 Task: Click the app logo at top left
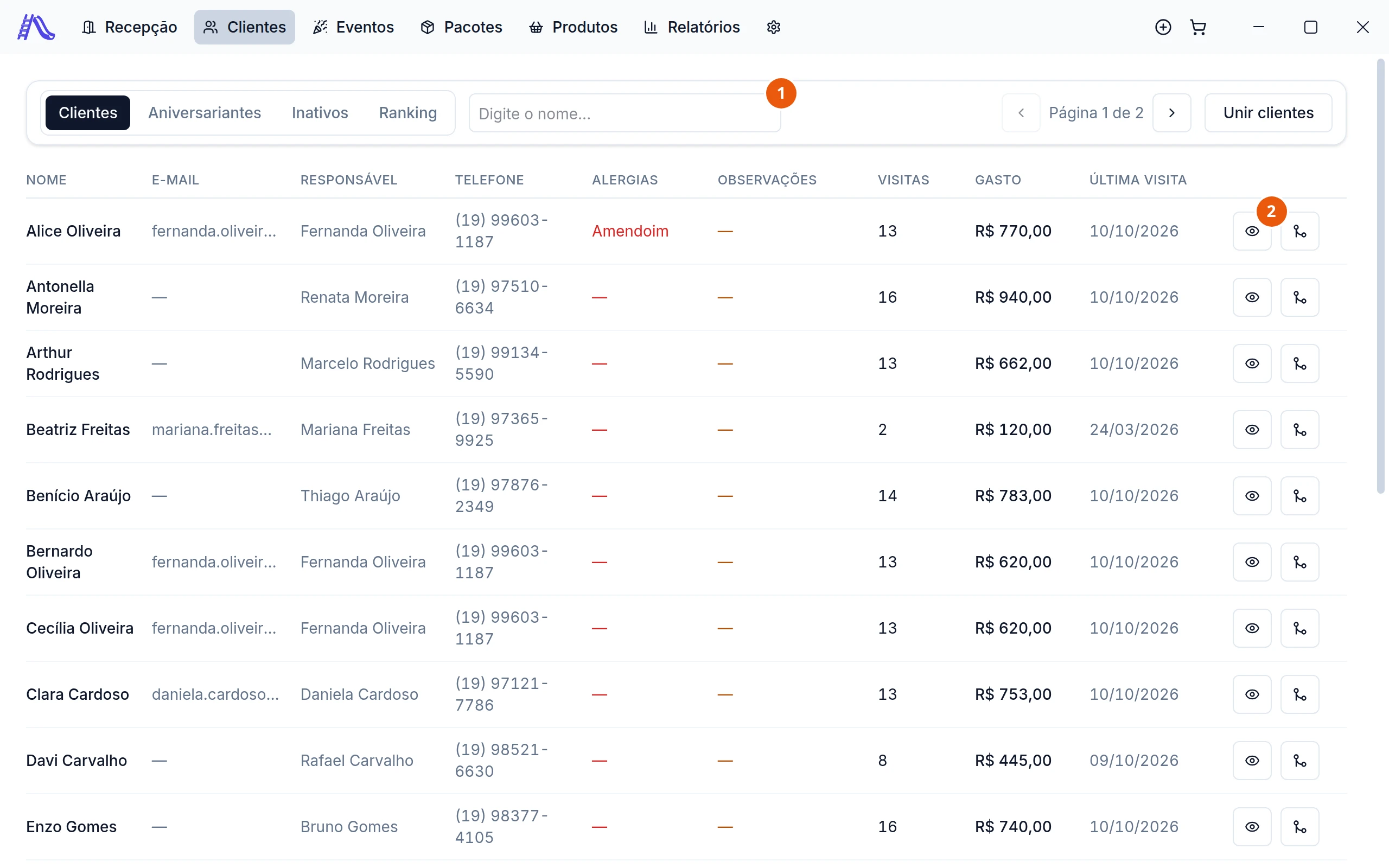(36, 27)
